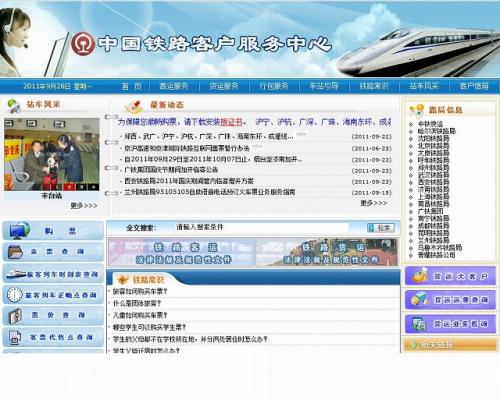Open 西安铁路局 in bureau list
Viewport: 500px width, 400px height.
434,182
